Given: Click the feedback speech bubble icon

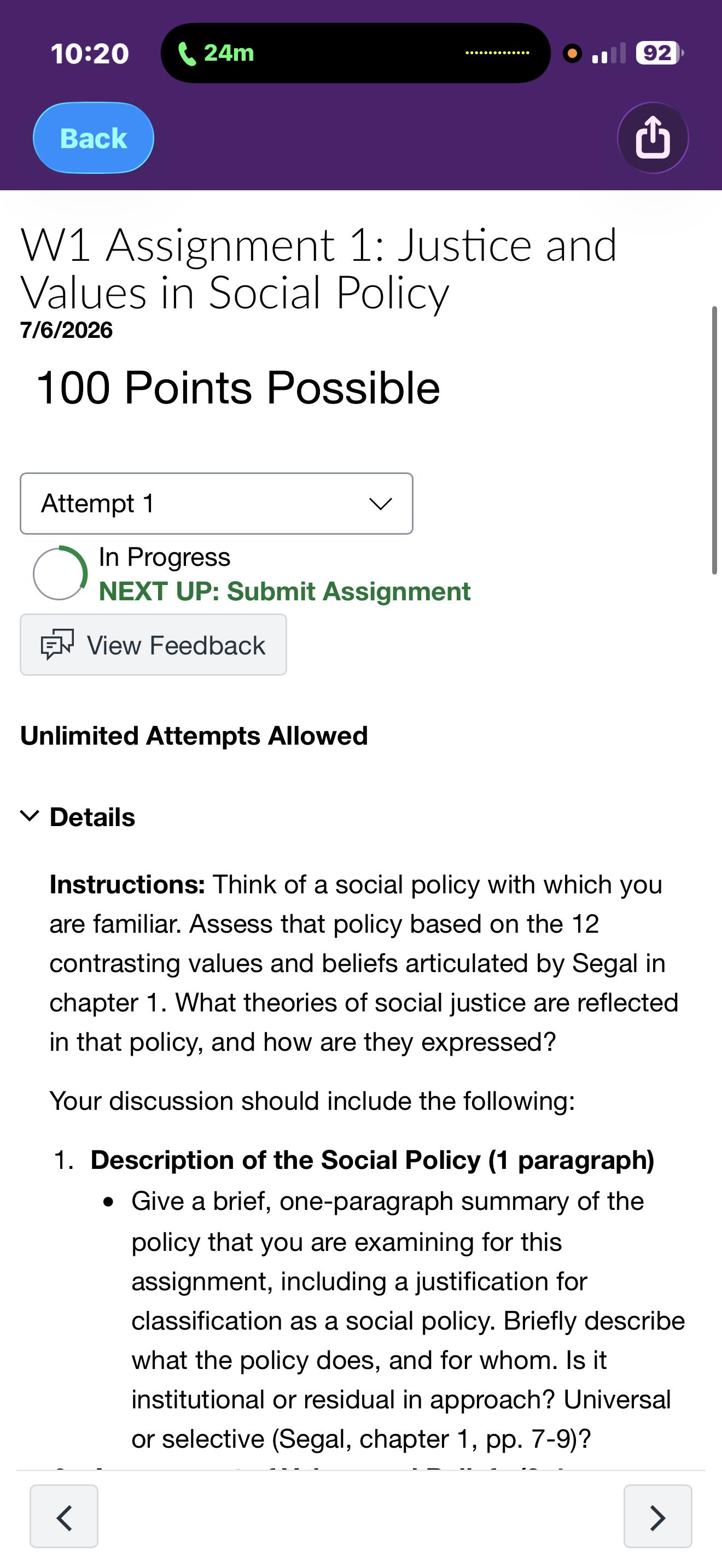Looking at the screenshot, I should click(x=57, y=645).
